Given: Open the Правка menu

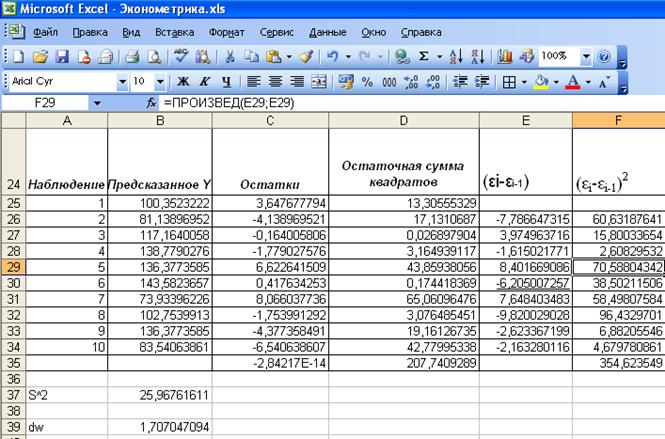Looking at the screenshot, I should click(90, 32).
